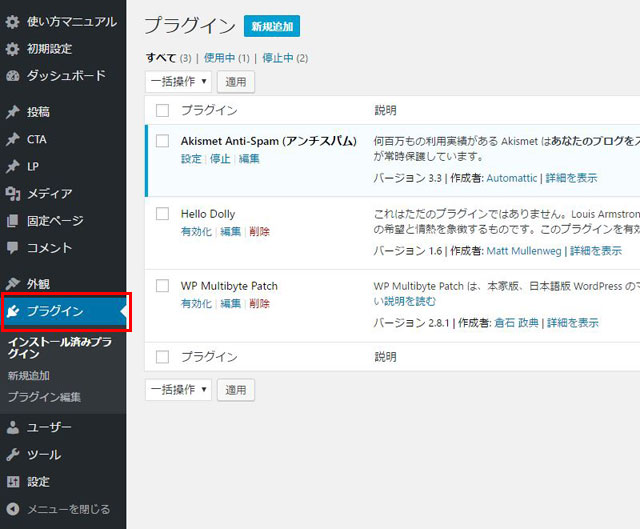
Task: Click the pin icon beside 投稿
Action: click(x=13, y=112)
